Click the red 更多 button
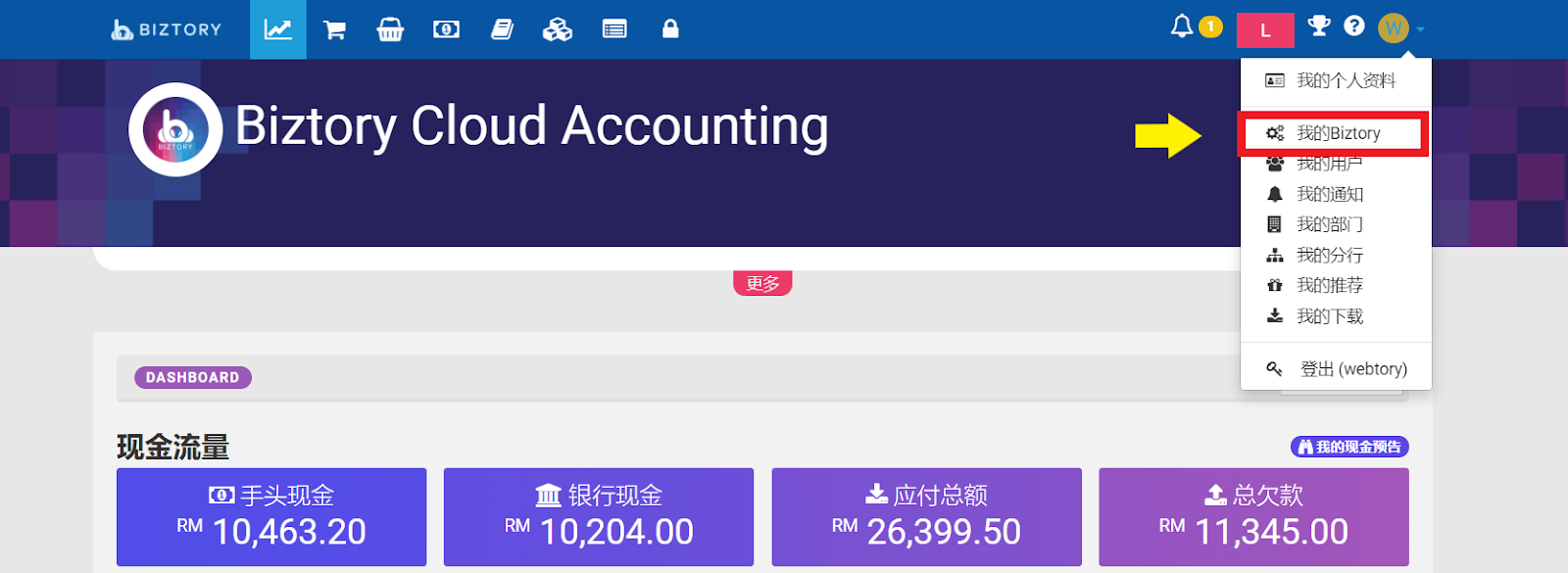The image size is (1568, 573). point(762,283)
